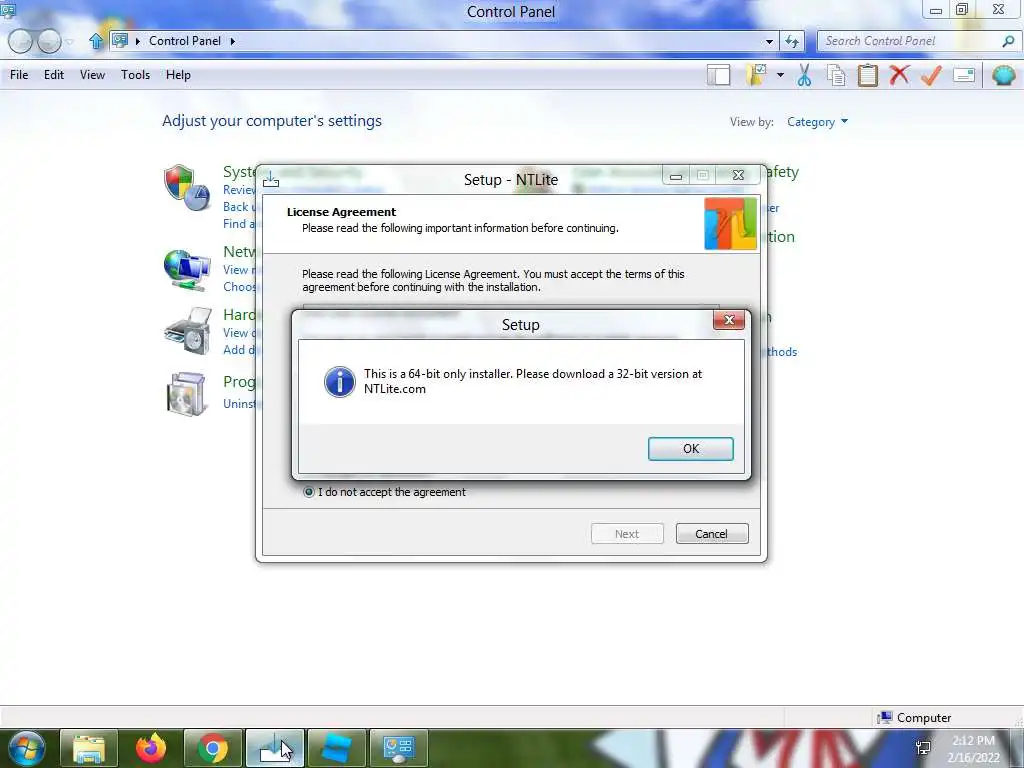Click the blue information icon in the Setup dialog
1024x768 pixels.
click(340, 381)
